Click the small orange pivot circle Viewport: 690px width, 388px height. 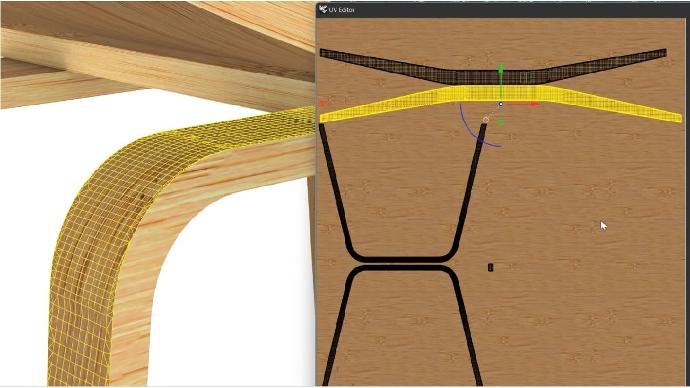(x=486, y=119)
